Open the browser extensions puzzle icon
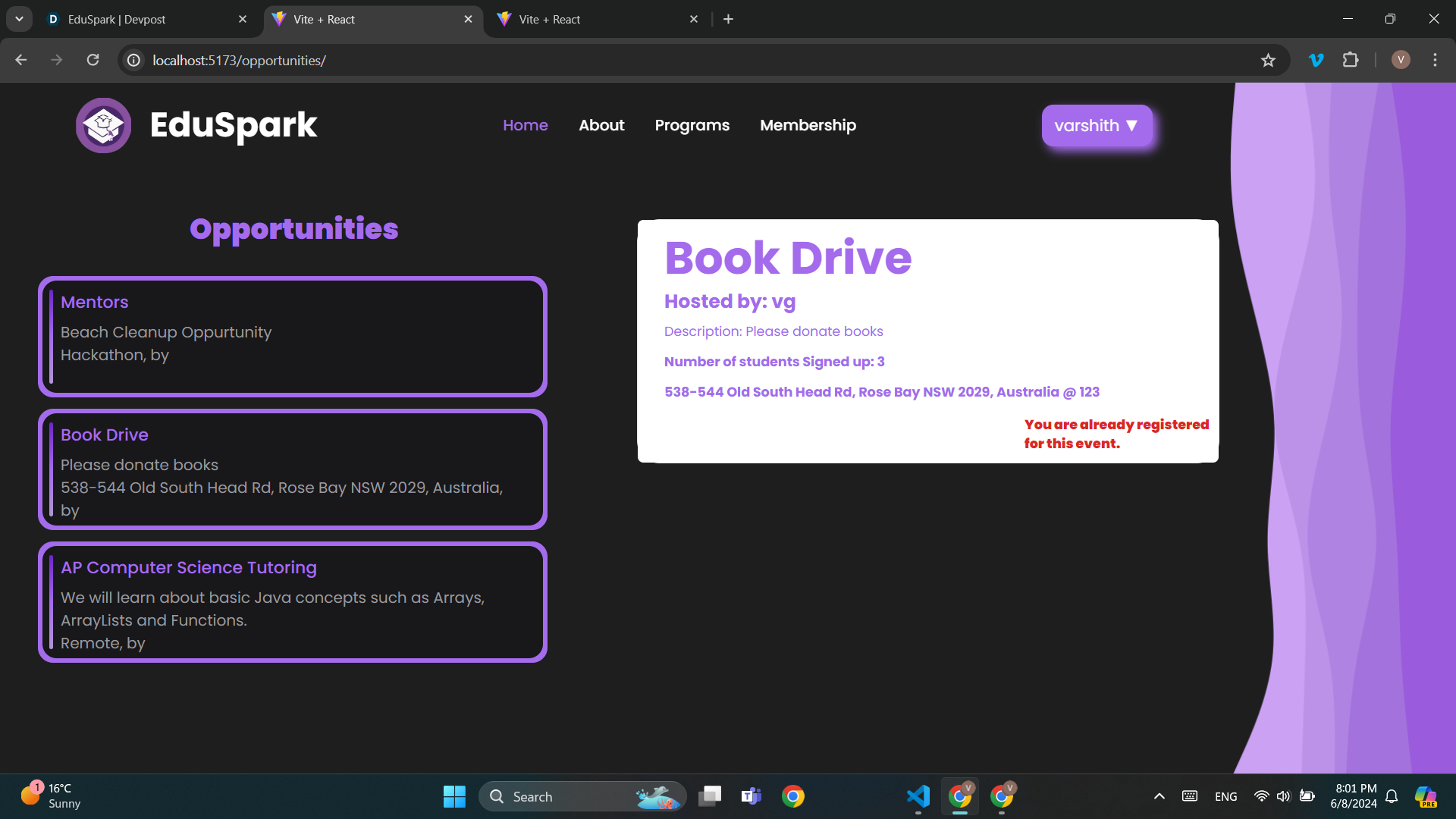Image resolution: width=1456 pixels, height=819 pixels. (1351, 60)
